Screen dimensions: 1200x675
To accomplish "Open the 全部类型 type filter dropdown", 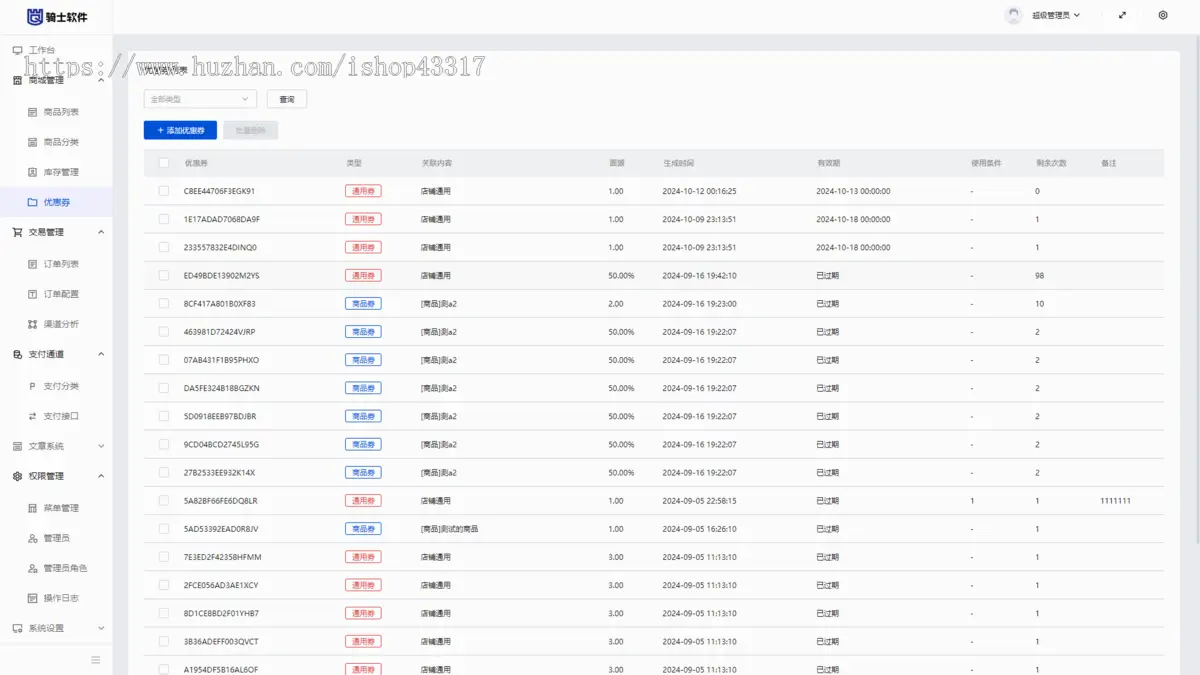I will [200, 99].
